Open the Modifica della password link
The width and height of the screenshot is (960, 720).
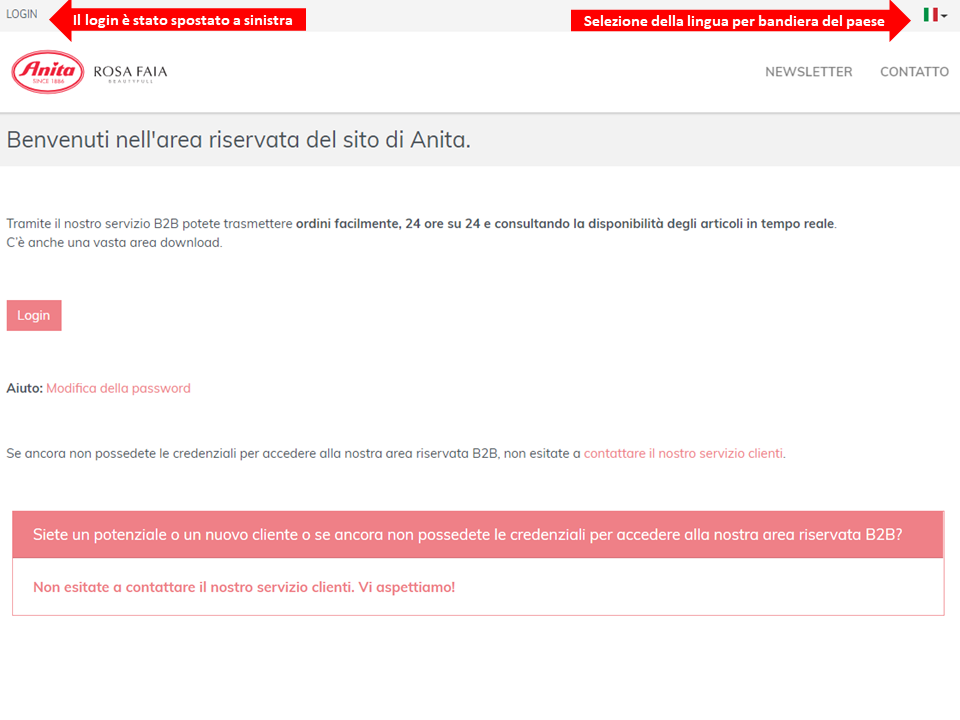[118, 388]
